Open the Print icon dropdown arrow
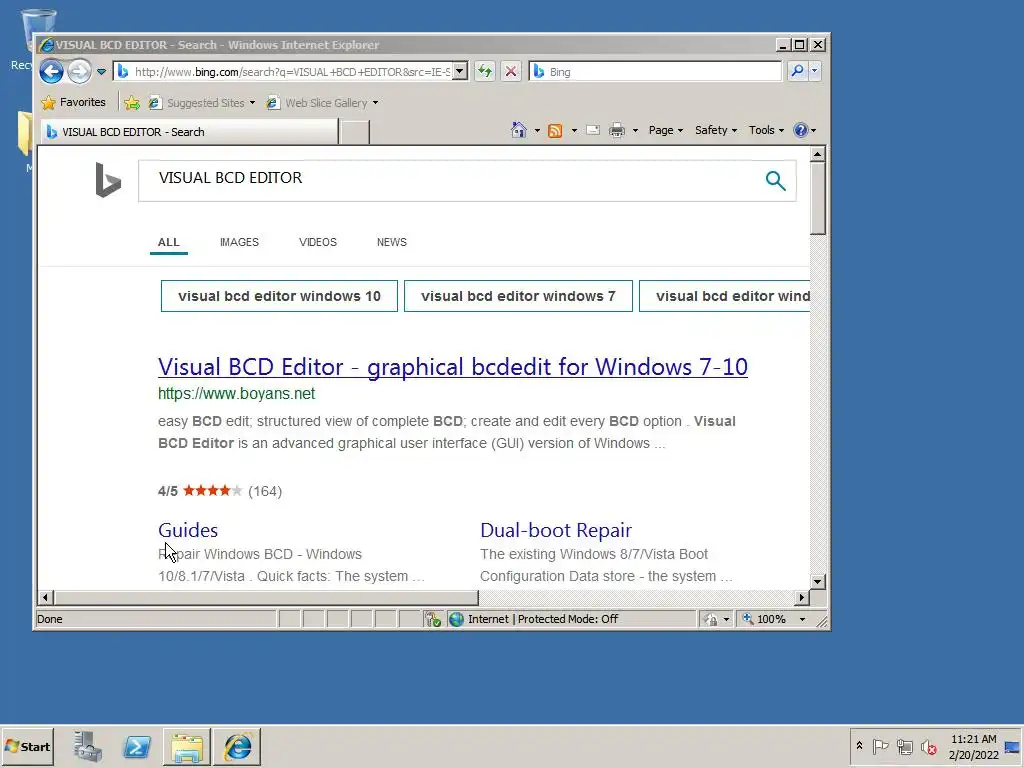The image size is (1024, 768). [635, 131]
